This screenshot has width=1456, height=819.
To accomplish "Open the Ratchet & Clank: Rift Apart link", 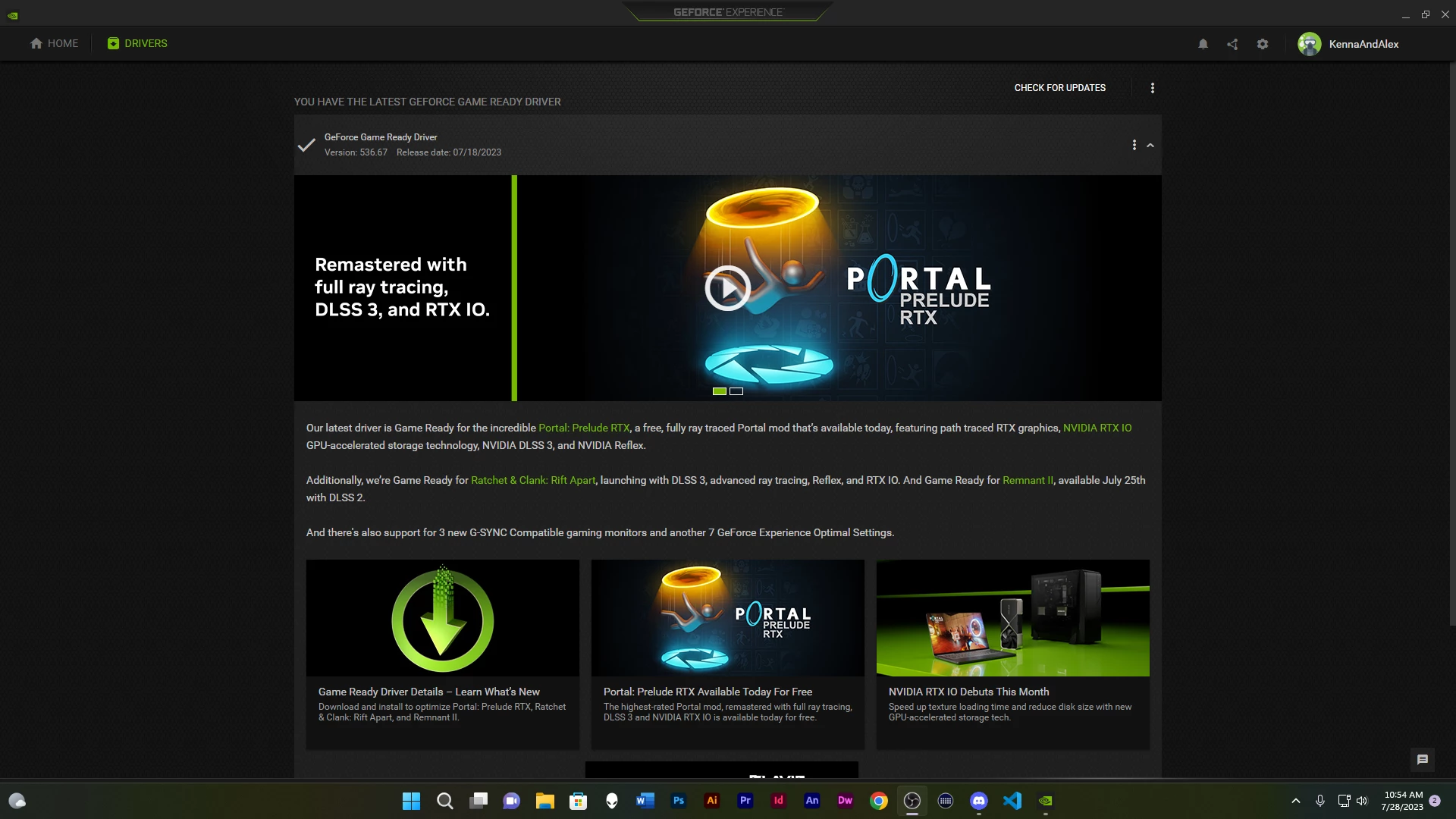I will (x=532, y=480).
